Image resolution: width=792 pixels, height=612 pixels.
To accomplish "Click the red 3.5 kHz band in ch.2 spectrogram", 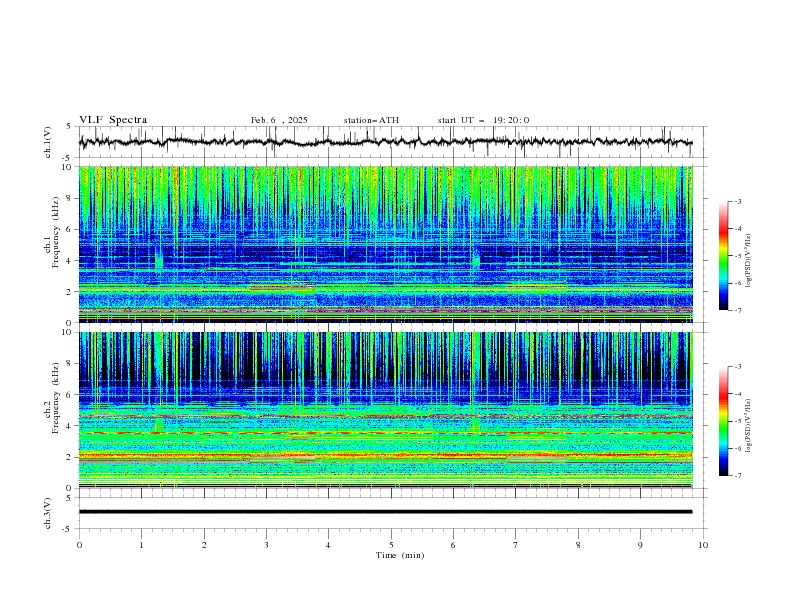I will coord(385,433).
